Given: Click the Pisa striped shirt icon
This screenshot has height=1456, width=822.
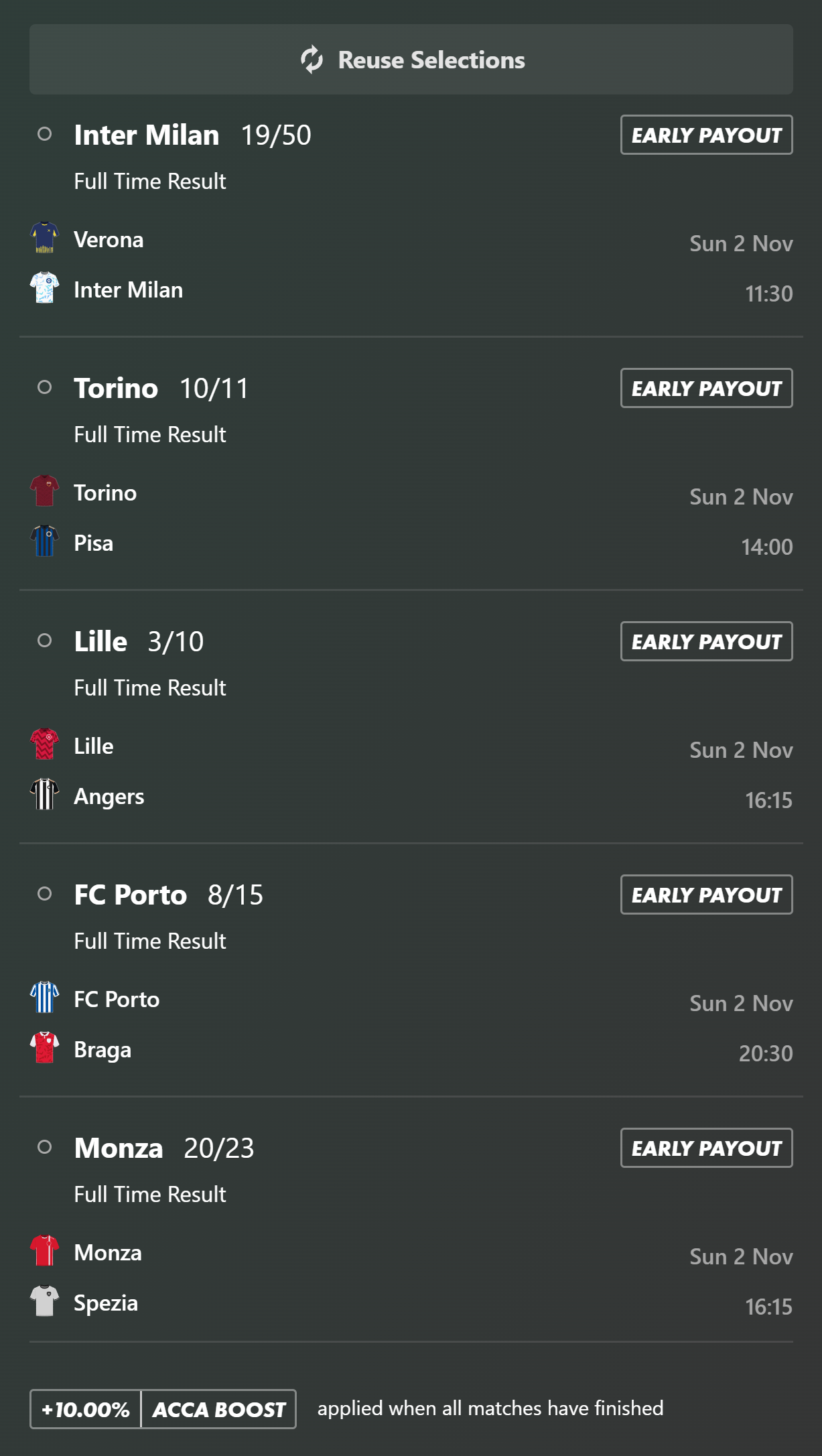Looking at the screenshot, I should pyautogui.click(x=45, y=541).
